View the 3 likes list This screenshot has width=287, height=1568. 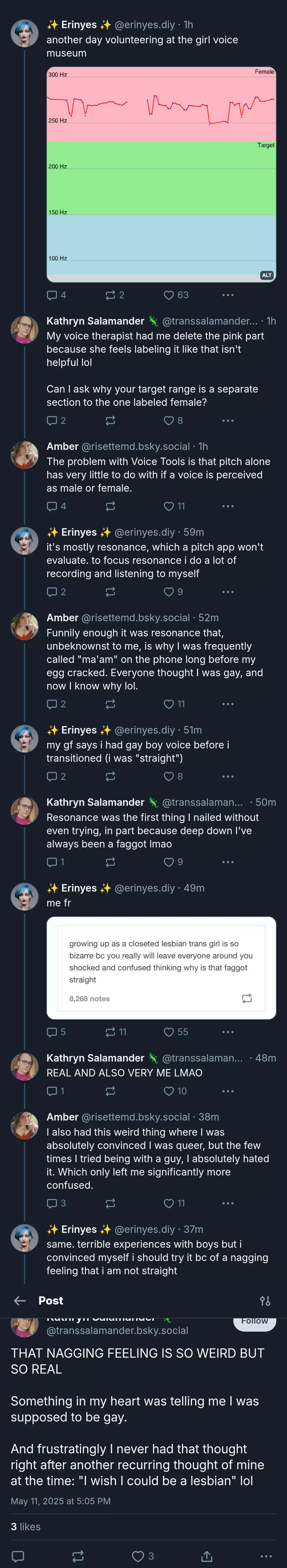tap(26, 1526)
